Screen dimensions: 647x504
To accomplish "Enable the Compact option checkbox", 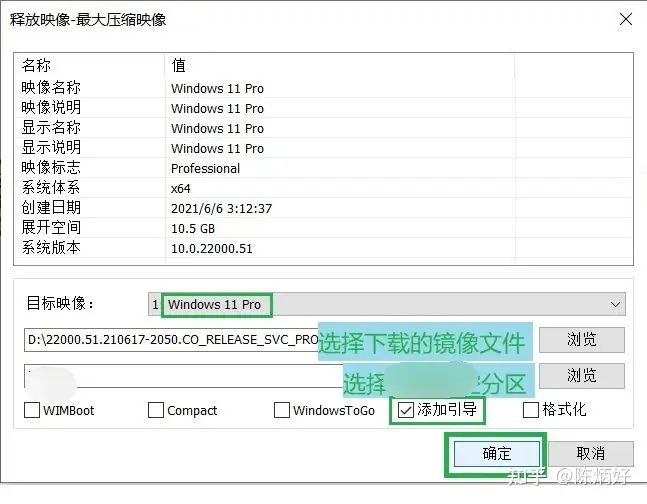I will 156,410.
